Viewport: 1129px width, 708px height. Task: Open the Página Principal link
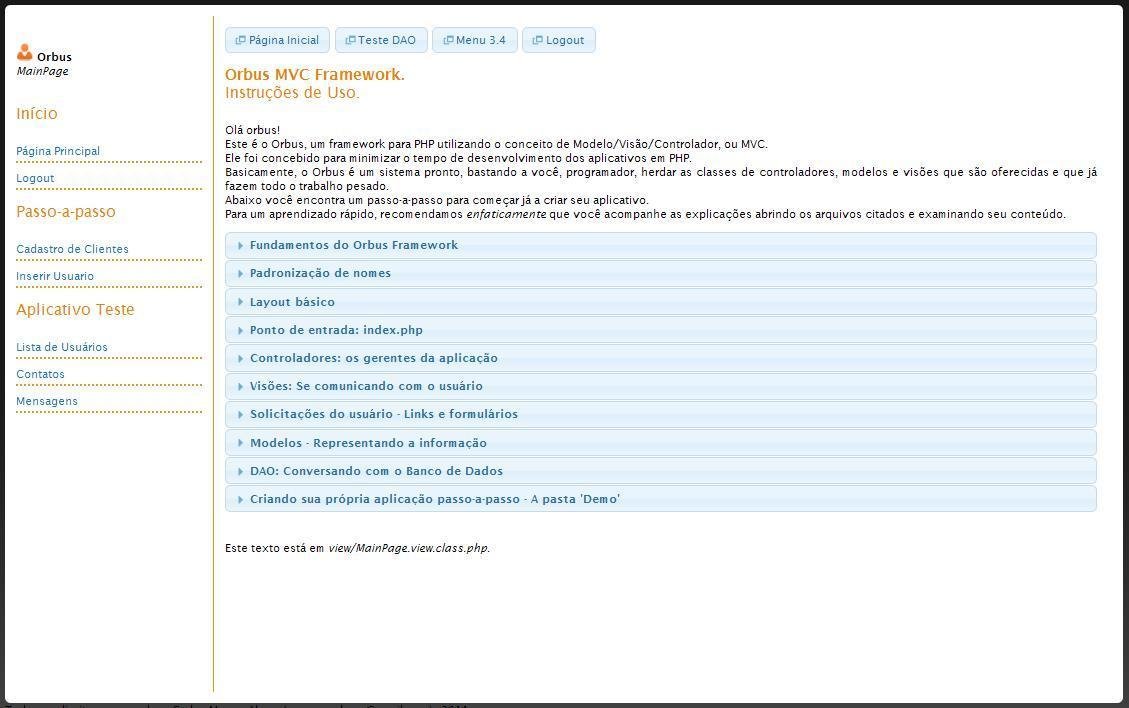pos(57,150)
